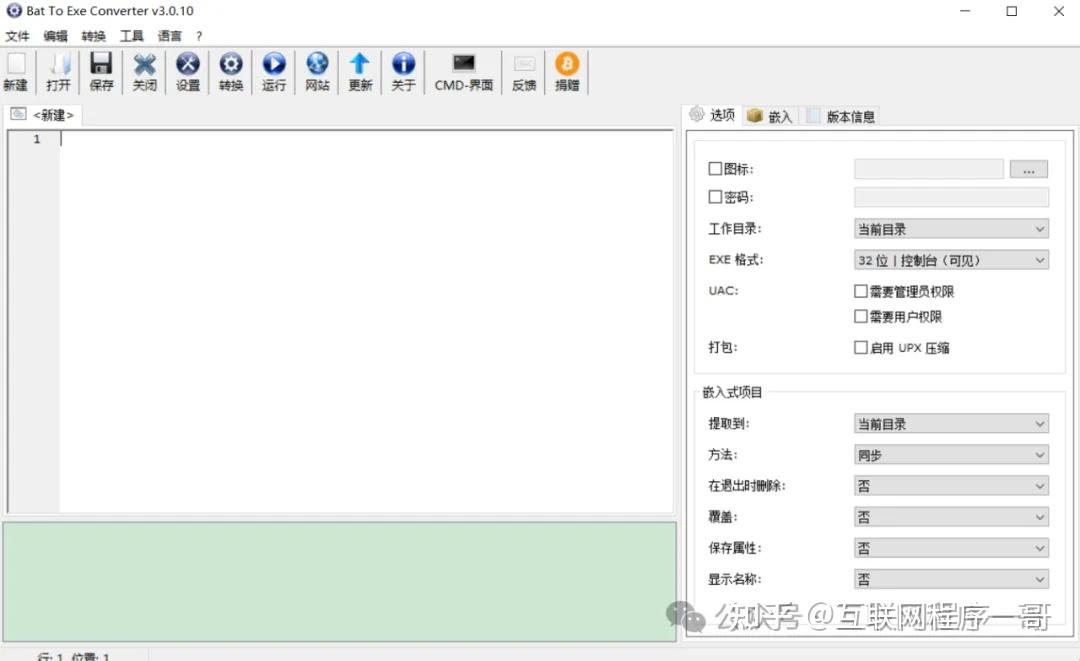Expand the 提取到 dropdown
Image resolution: width=1080 pixels, height=661 pixels.
pos(951,423)
